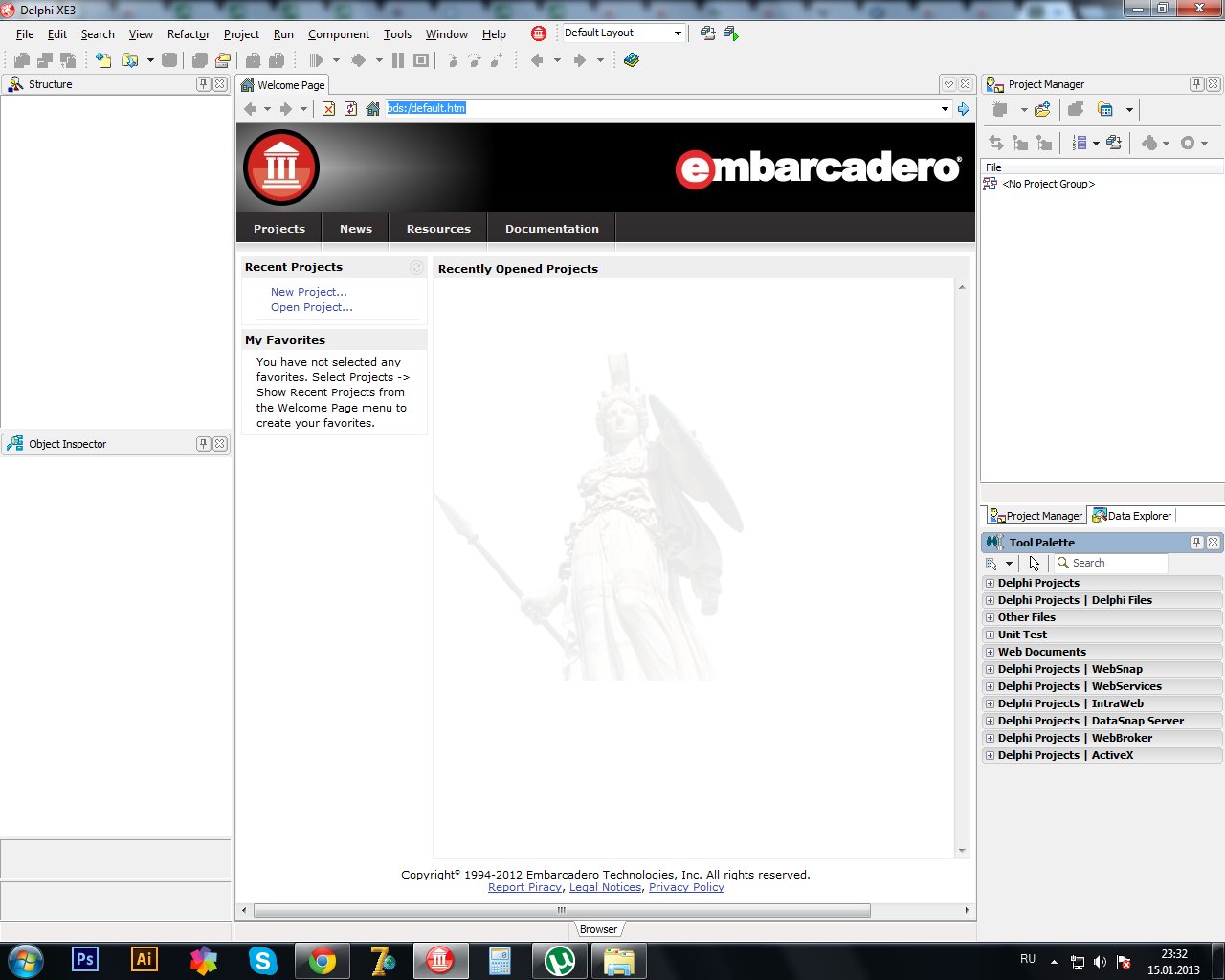Expand Delphi Projects | DataSnap Server category
The width and height of the screenshot is (1225, 980).
point(991,722)
